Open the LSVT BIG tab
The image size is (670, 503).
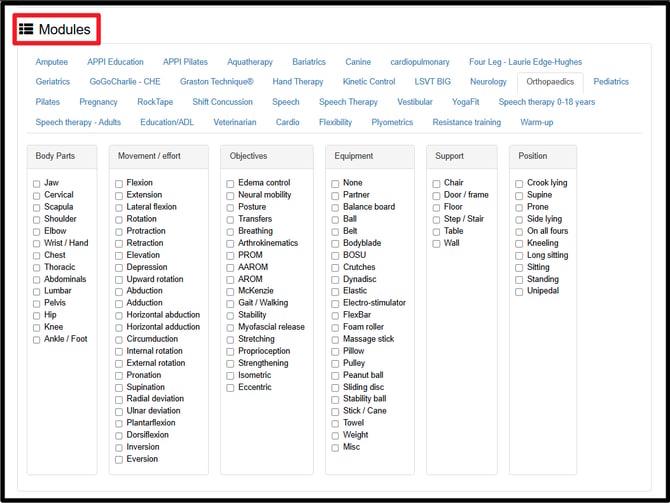point(432,82)
